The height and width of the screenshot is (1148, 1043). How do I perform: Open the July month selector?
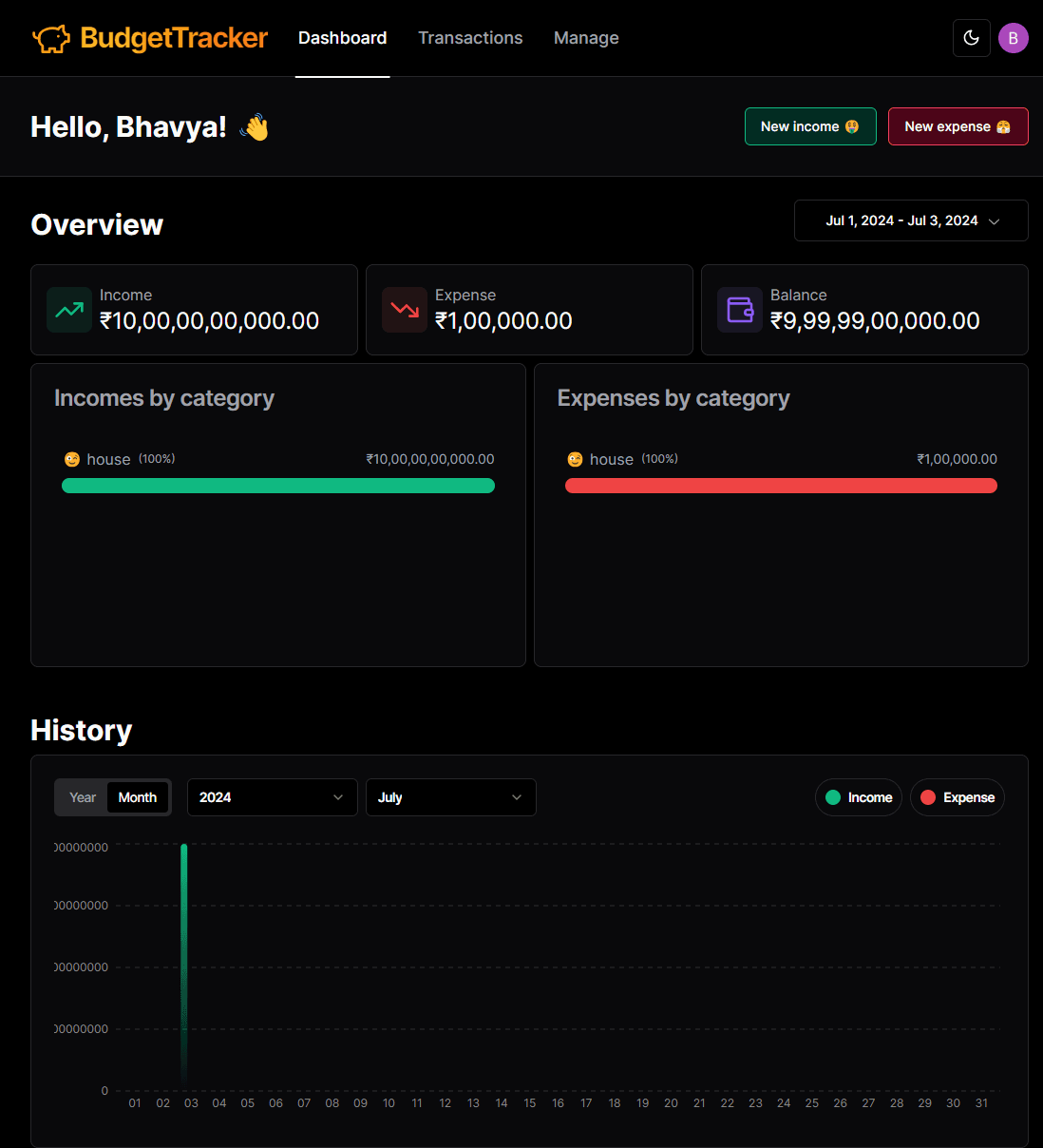tap(450, 797)
